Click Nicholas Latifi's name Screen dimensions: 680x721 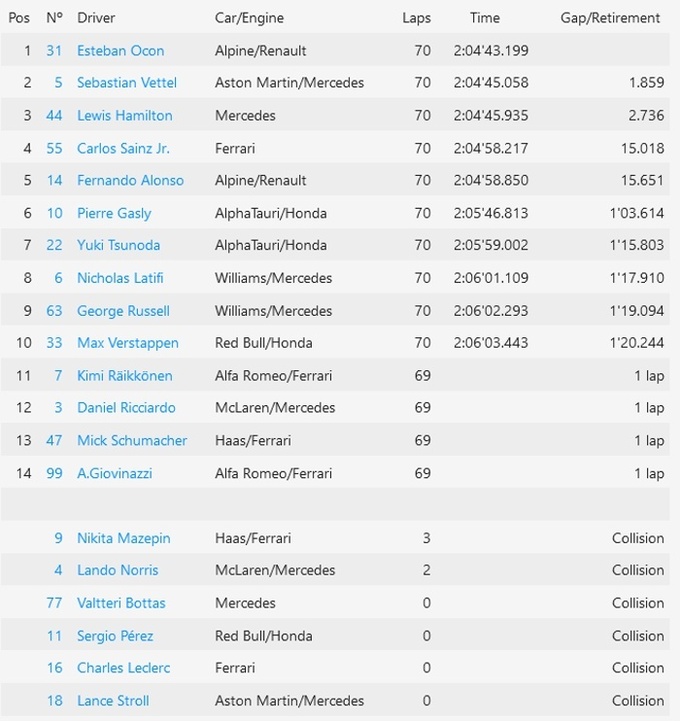120,278
